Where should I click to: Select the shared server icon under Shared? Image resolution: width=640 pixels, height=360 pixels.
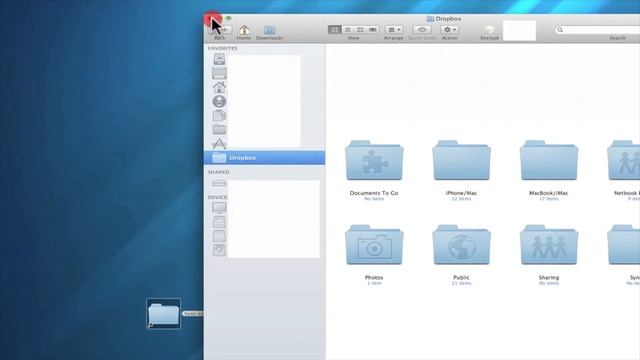click(219, 183)
